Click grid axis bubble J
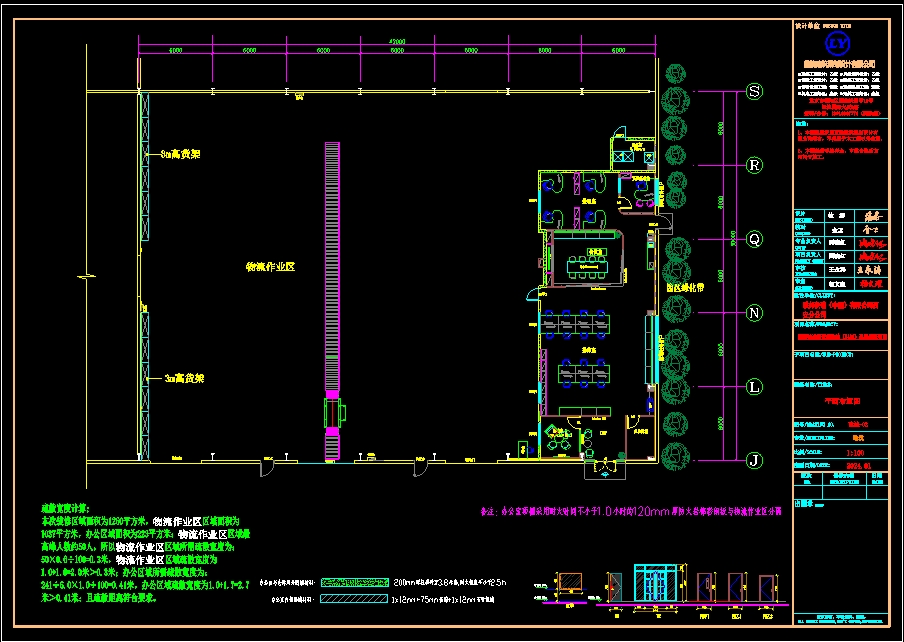Image resolution: width=904 pixels, height=642 pixels. pos(755,459)
